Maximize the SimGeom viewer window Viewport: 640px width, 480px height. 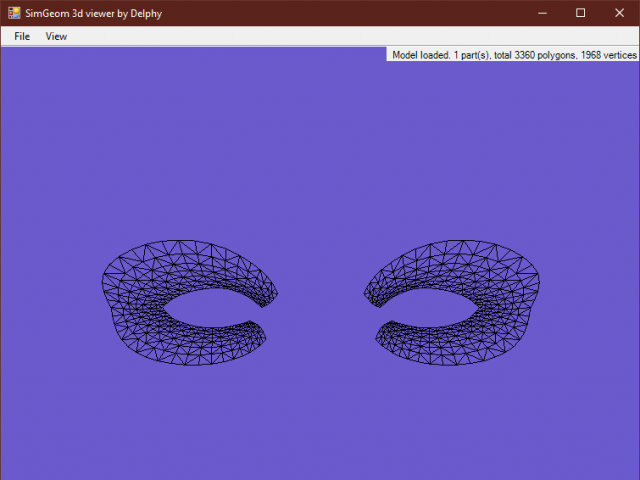581,12
